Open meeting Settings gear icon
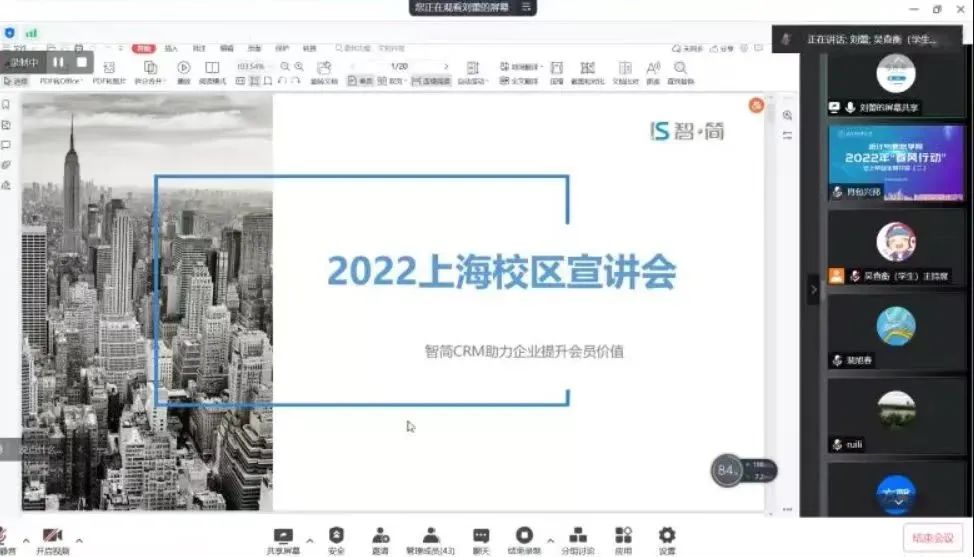Image resolution: width=974 pixels, height=557 pixels. click(x=667, y=538)
